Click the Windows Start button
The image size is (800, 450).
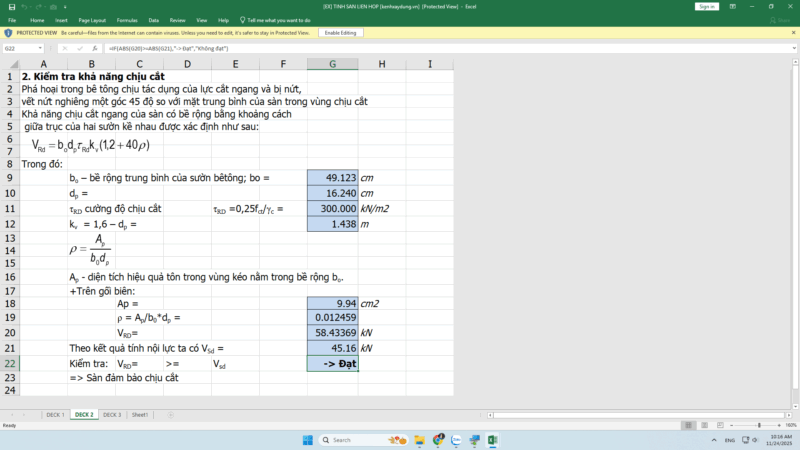point(310,440)
